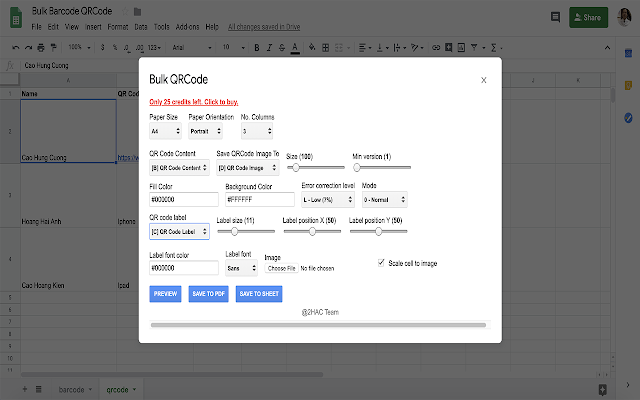Open the Borders tool
The height and width of the screenshot is (400, 640).
[x=325, y=48]
